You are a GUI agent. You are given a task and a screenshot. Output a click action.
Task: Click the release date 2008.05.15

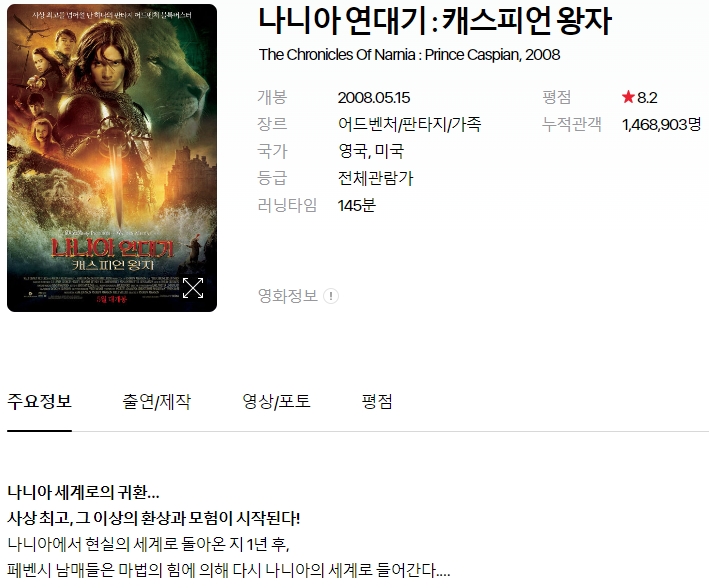374,98
